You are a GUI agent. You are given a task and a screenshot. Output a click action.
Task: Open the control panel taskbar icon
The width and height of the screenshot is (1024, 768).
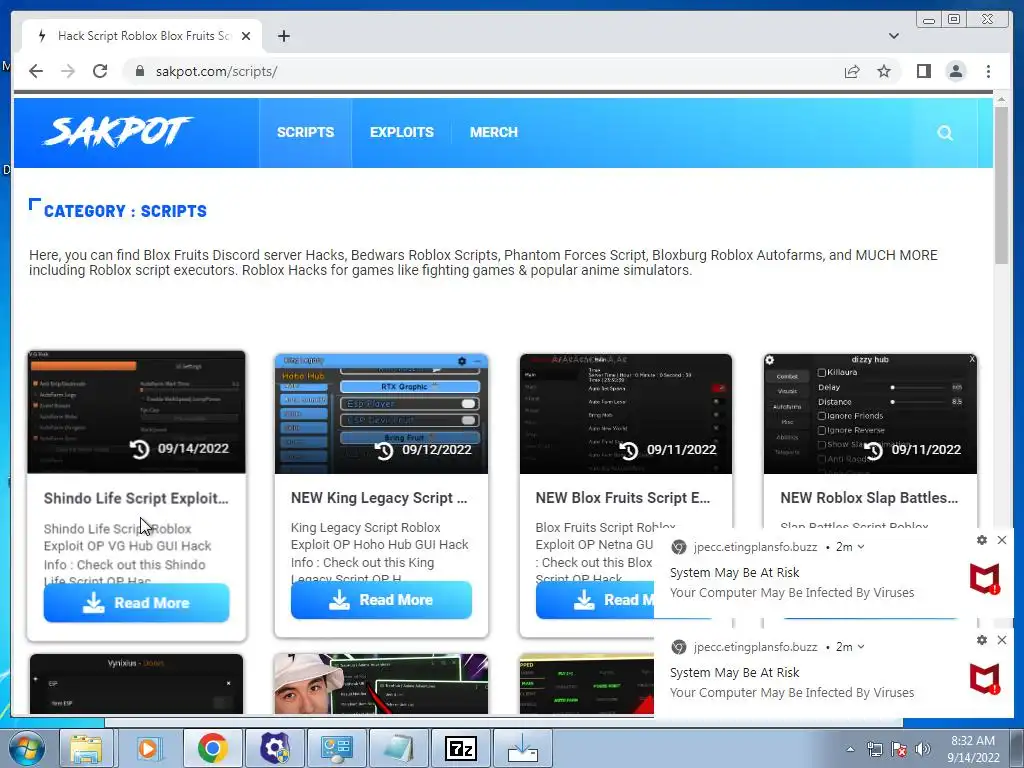tap(336, 748)
